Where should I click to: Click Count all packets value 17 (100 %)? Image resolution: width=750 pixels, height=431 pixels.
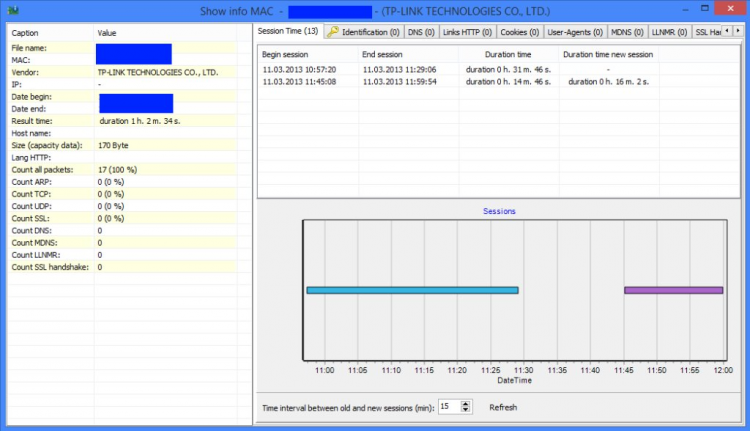coord(117,170)
